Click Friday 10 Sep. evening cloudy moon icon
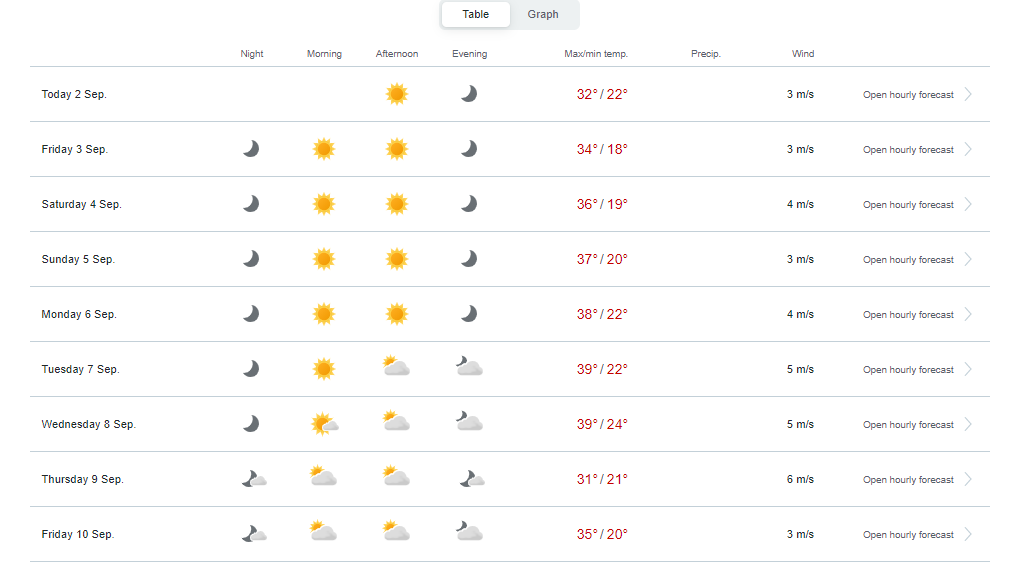This screenshot has height=571, width=1017. coord(469,531)
